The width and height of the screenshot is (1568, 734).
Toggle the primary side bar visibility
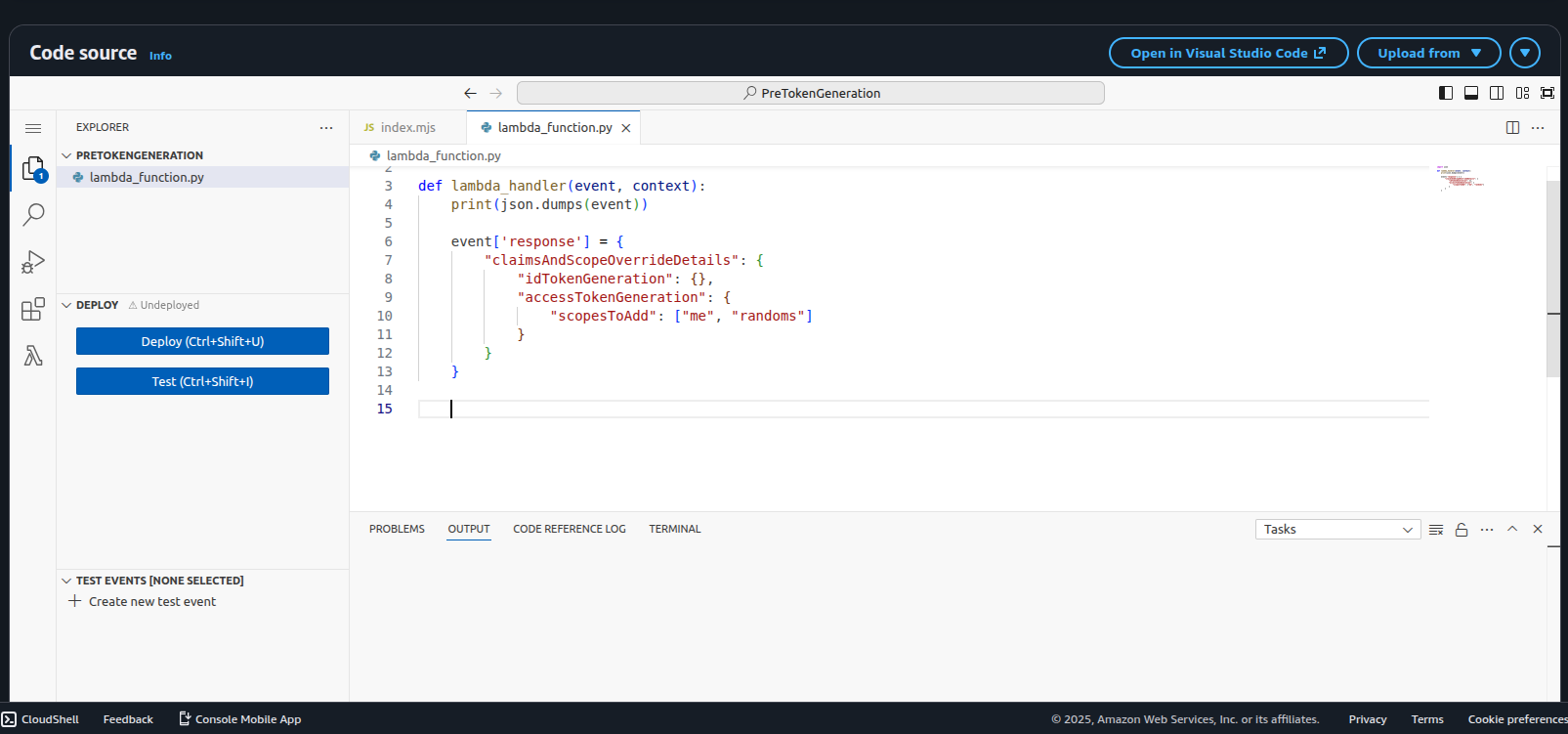(1446, 93)
